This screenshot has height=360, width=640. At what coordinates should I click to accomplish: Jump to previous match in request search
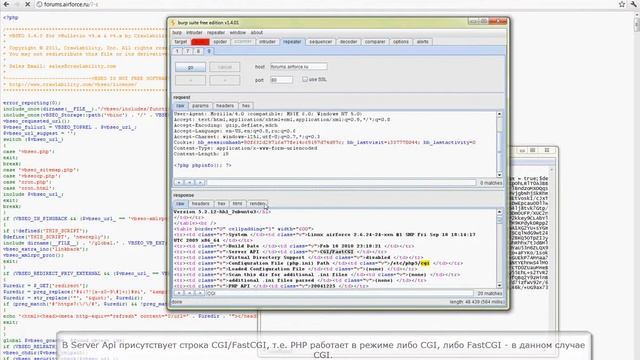[x=189, y=182]
